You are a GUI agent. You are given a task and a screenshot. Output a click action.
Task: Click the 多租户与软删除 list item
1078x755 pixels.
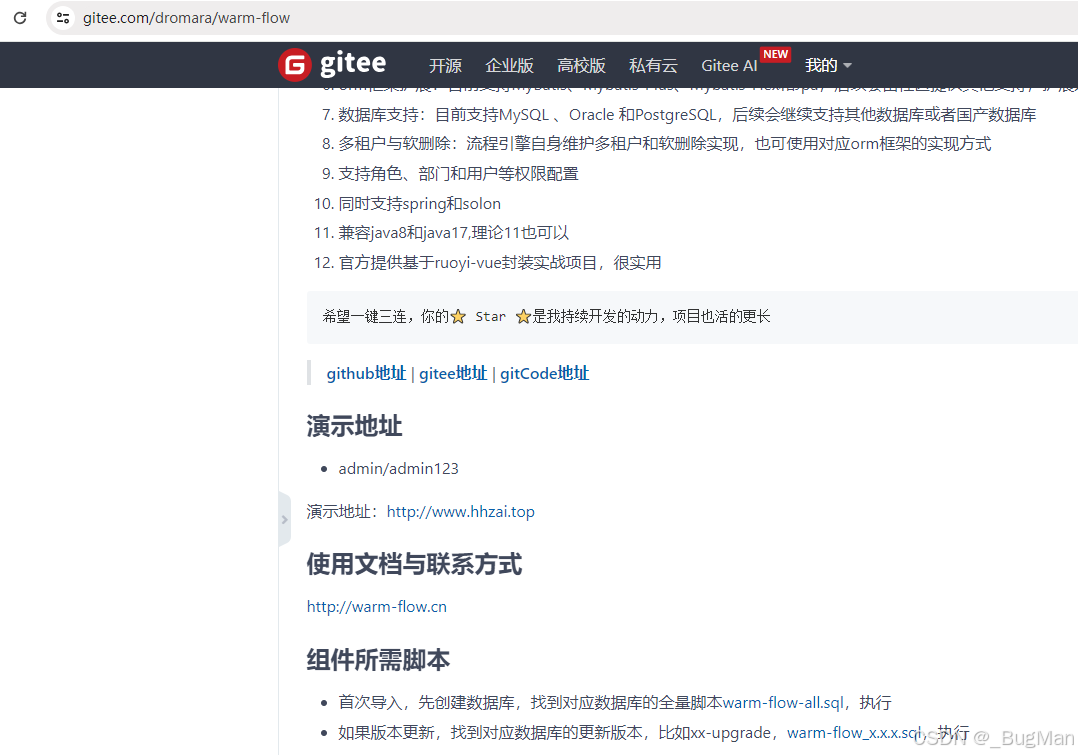coord(664,144)
